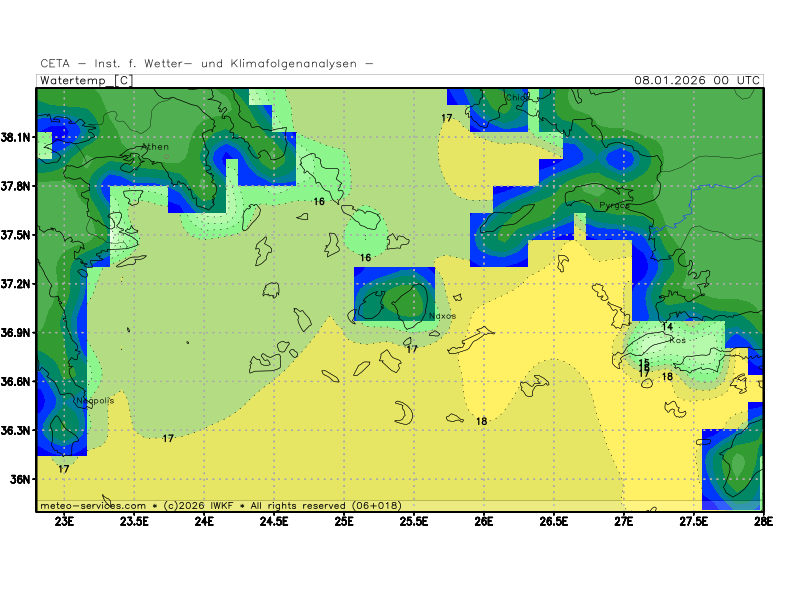The height and width of the screenshot is (600, 800).
Task: Click the 36N latitude axis label
Action: pyautogui.click(x=22, y=479)
